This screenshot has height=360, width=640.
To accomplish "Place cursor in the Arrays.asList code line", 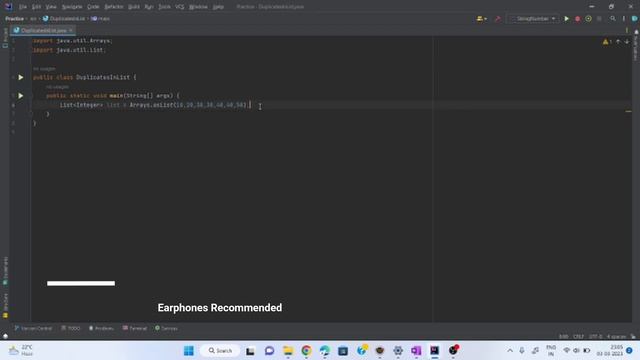I will point(155,105).
